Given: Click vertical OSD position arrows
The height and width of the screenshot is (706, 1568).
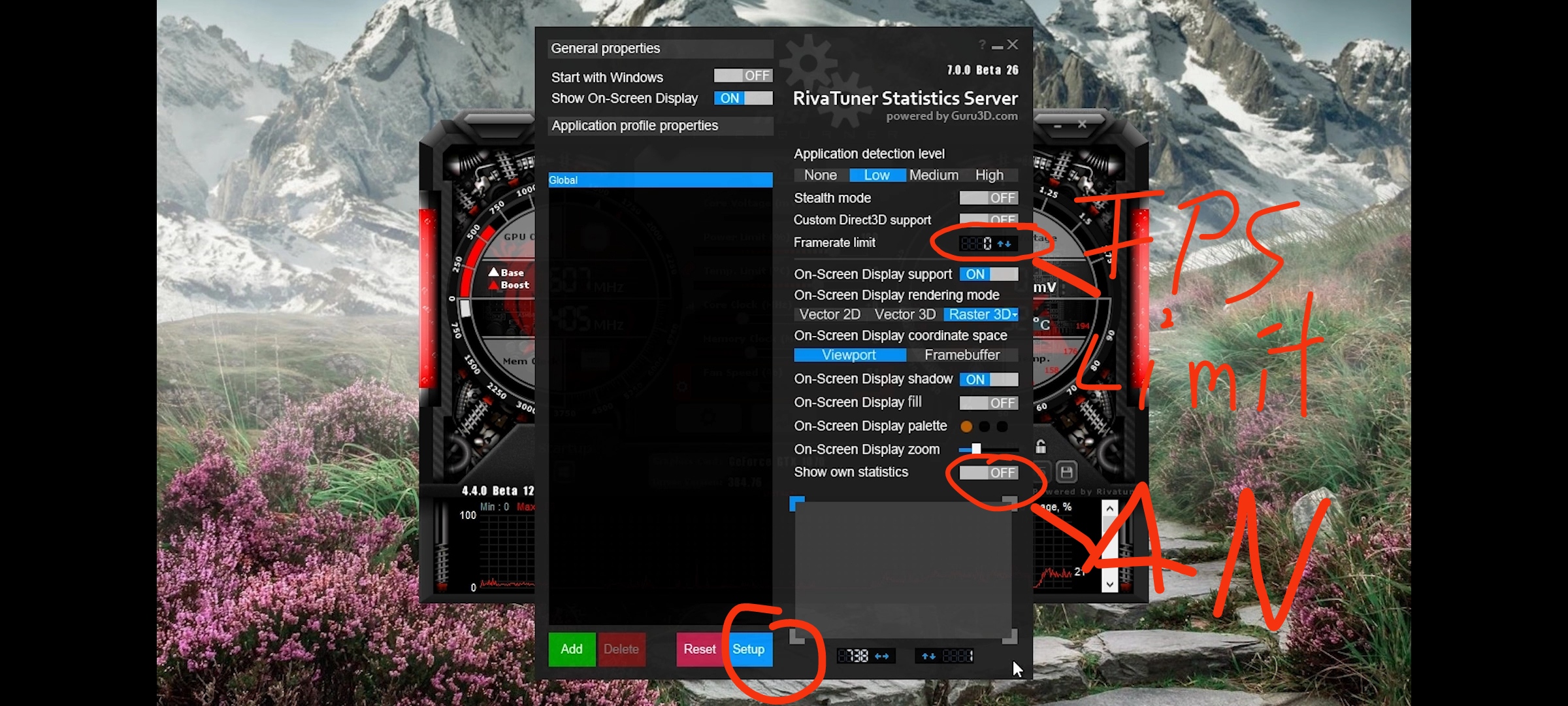Looking at the screenshot, I should [928, 656].
